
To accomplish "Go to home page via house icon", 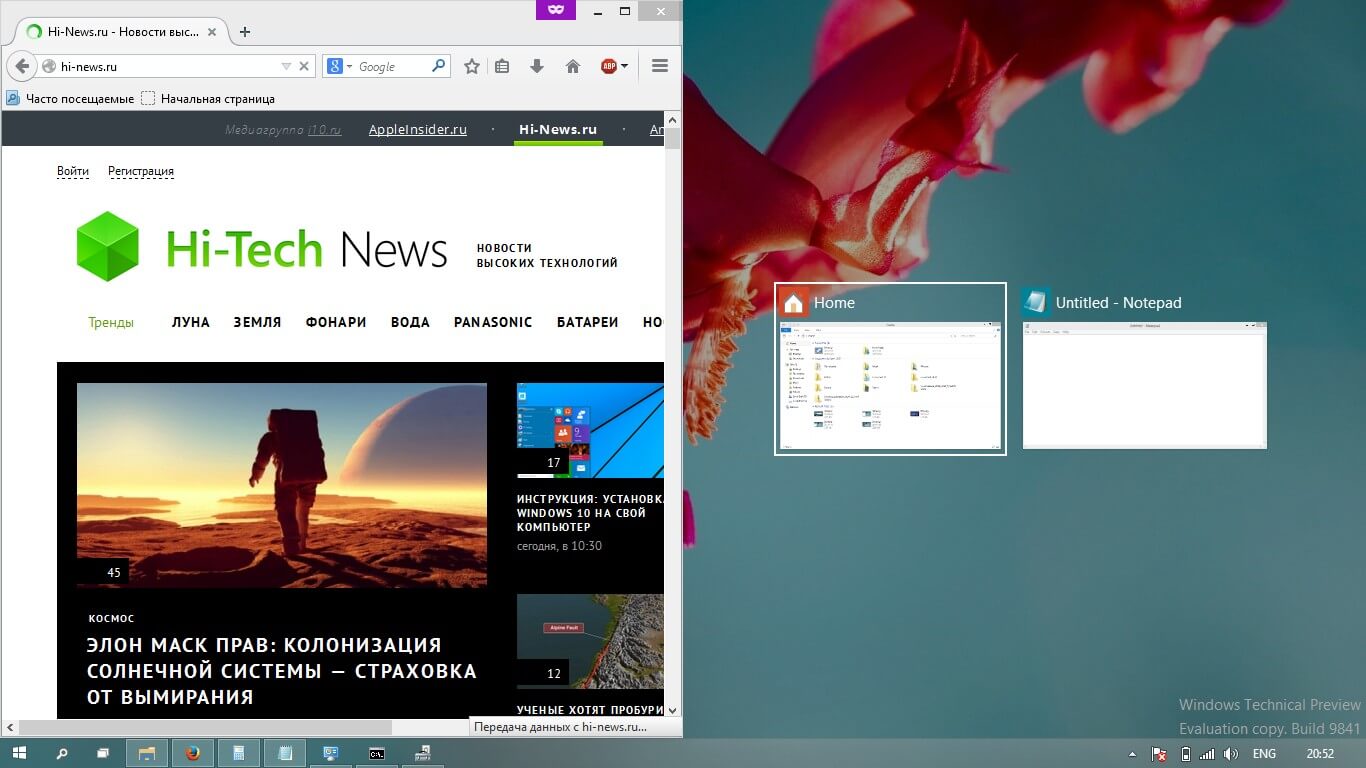I will tap(573, 67).
